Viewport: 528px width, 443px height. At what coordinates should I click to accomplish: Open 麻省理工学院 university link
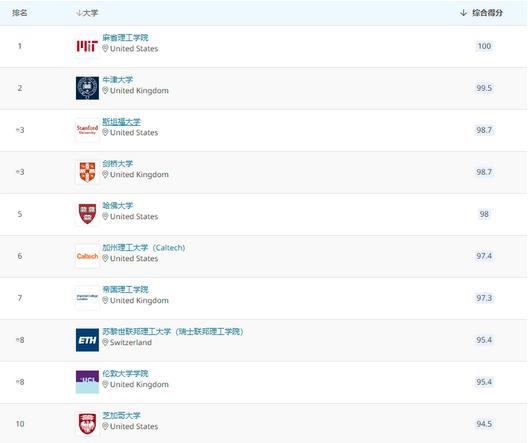click(125, 38)
